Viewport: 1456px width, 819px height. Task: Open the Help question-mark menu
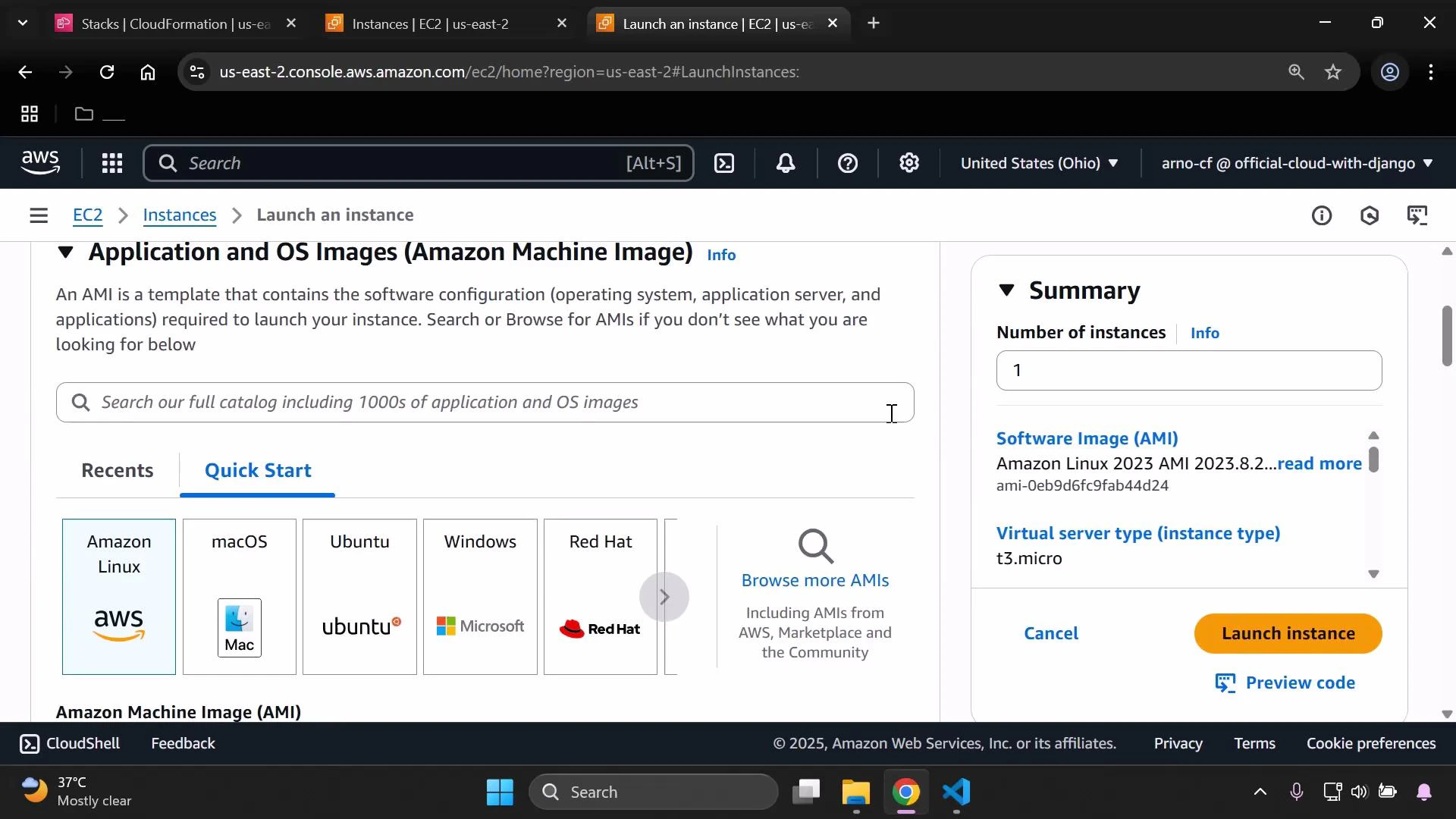(x=847, y=163)
